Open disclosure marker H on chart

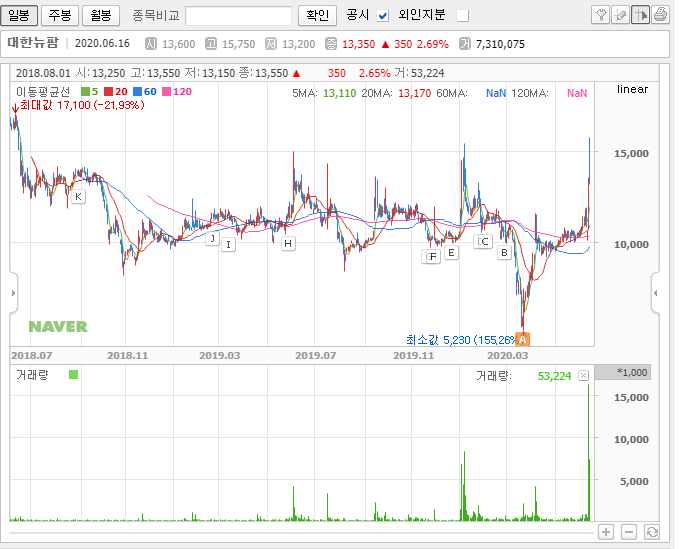tap(288, 243)
